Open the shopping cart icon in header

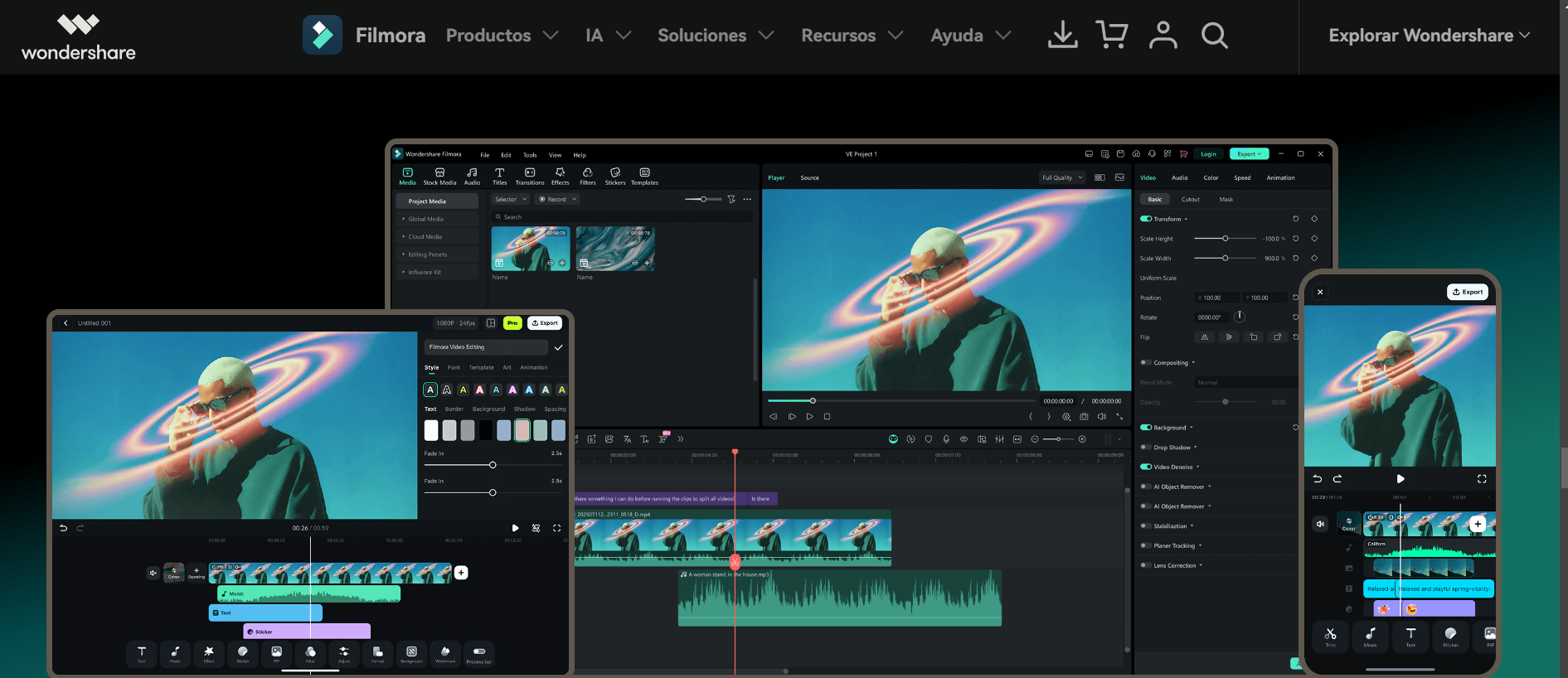[x=1112, y=35]
